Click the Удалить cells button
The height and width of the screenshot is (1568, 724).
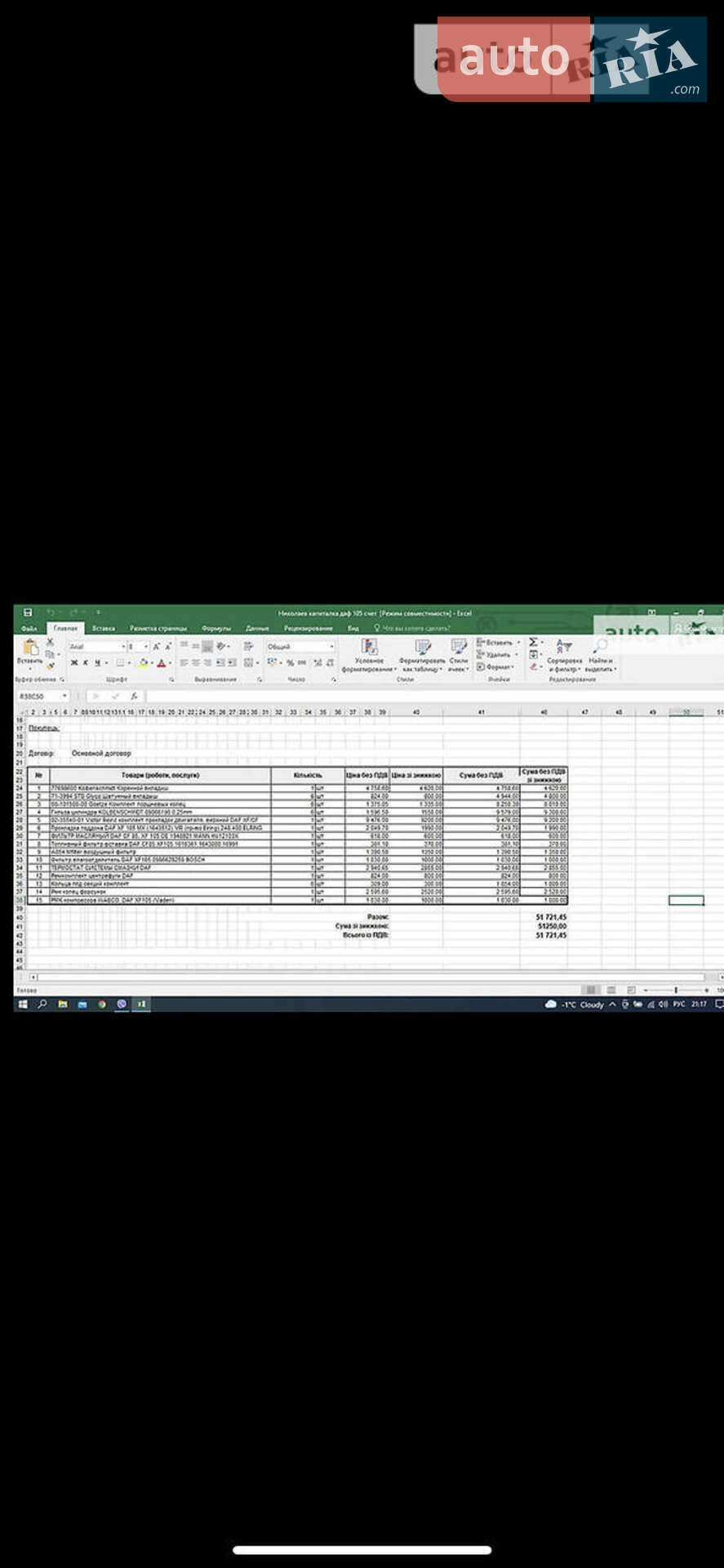point(498,655)
